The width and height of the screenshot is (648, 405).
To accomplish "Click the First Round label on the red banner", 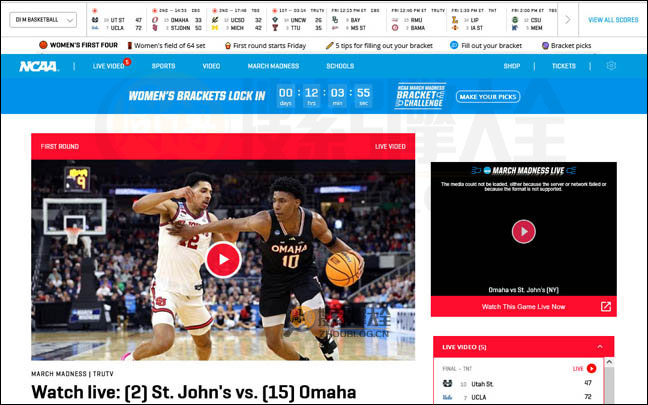I will (x=60, y=147).
